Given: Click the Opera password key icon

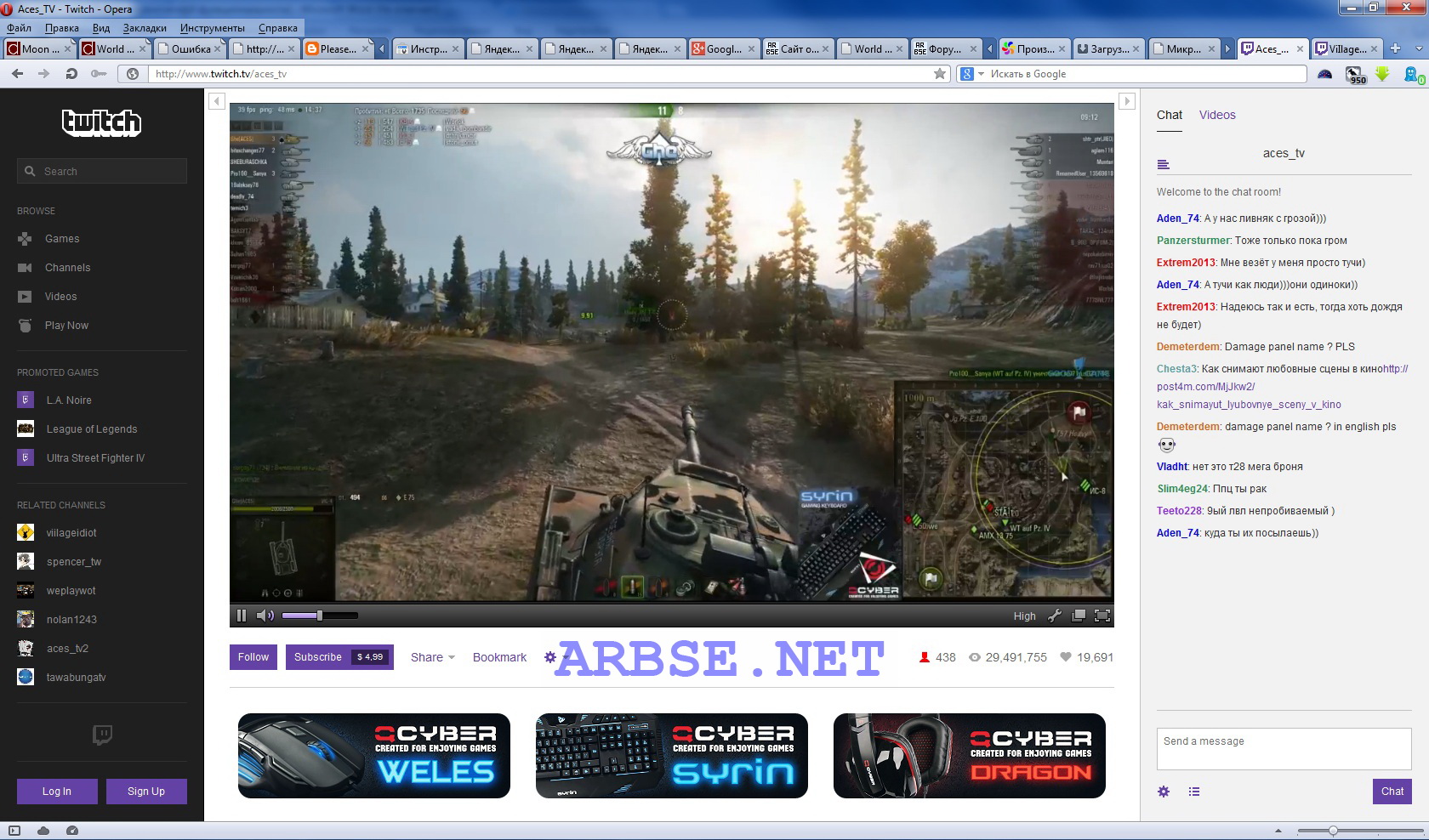Looking at the screenshot, I should (100, 74).
